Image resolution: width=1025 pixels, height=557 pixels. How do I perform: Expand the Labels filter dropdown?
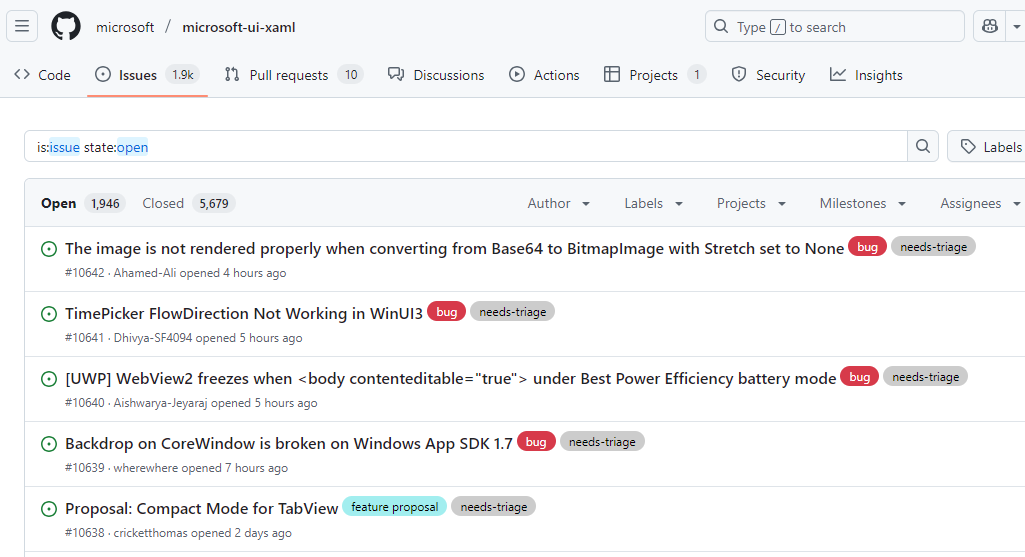(x=654, y=203)
